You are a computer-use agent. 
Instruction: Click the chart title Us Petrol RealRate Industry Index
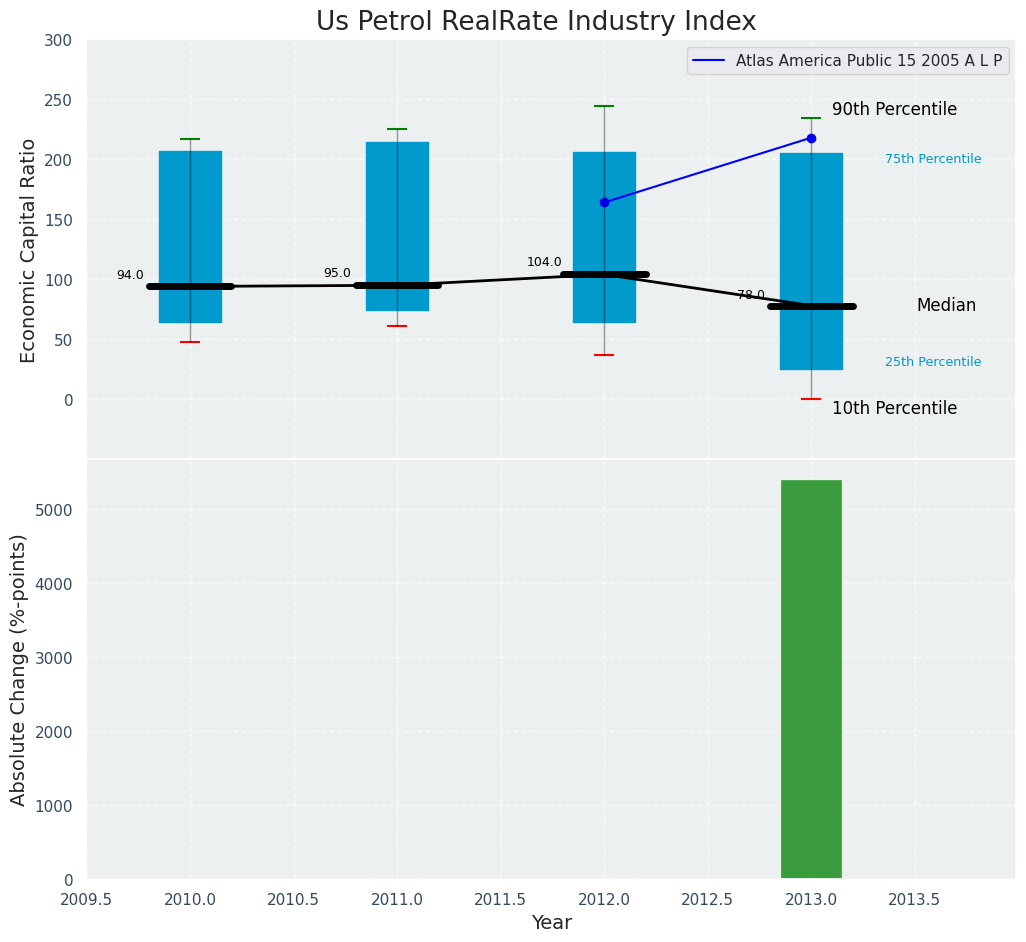pos(536,22)
